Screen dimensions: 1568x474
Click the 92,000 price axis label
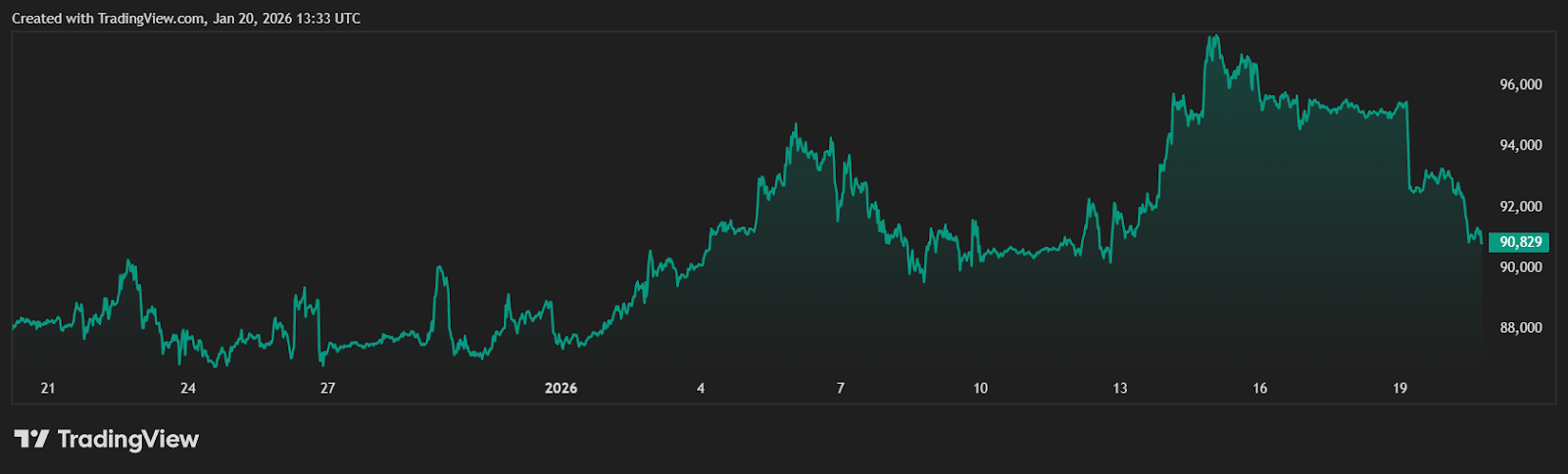point(1520,207)
